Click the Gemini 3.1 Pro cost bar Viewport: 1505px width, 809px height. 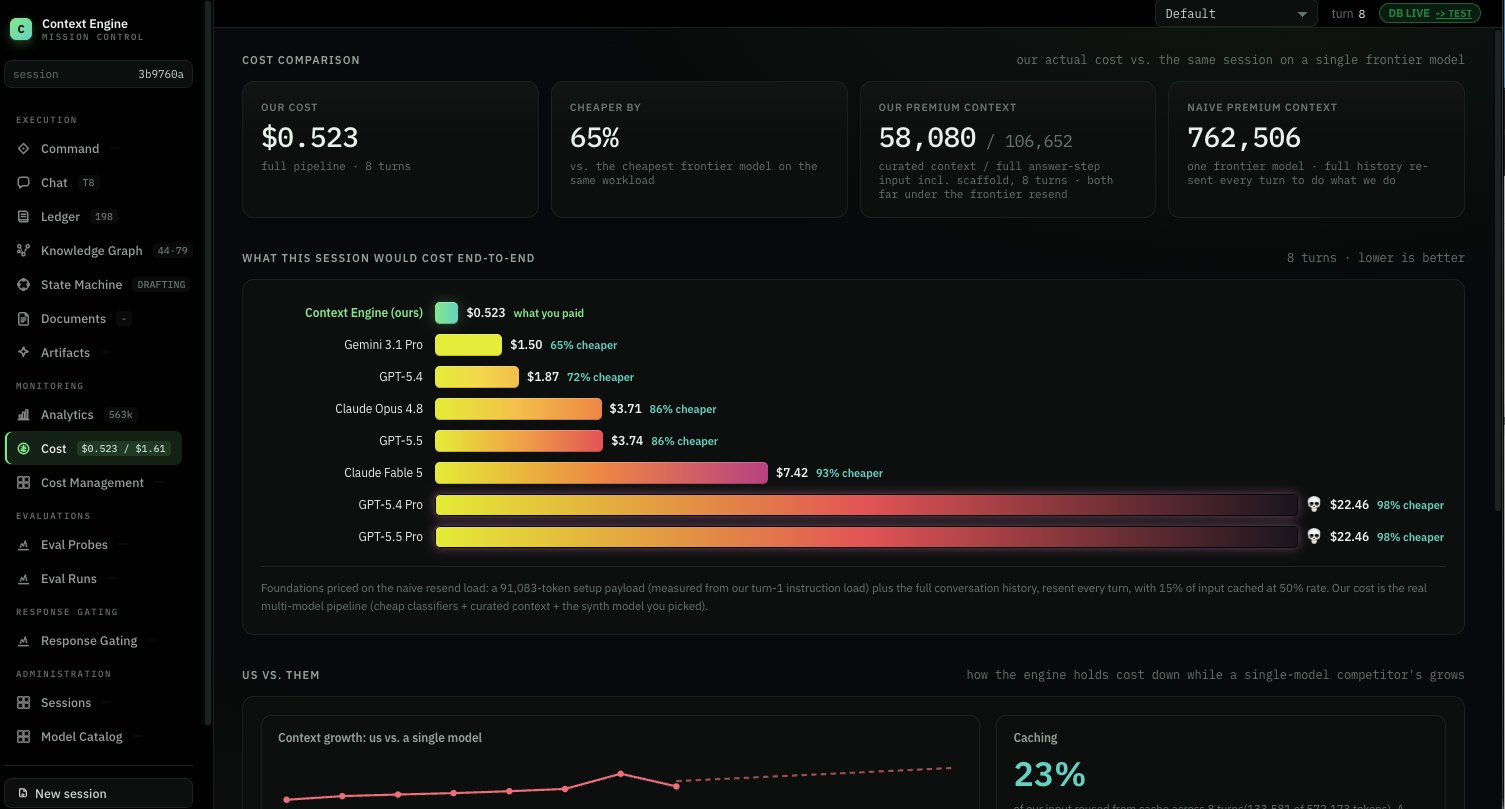(468, 345)
